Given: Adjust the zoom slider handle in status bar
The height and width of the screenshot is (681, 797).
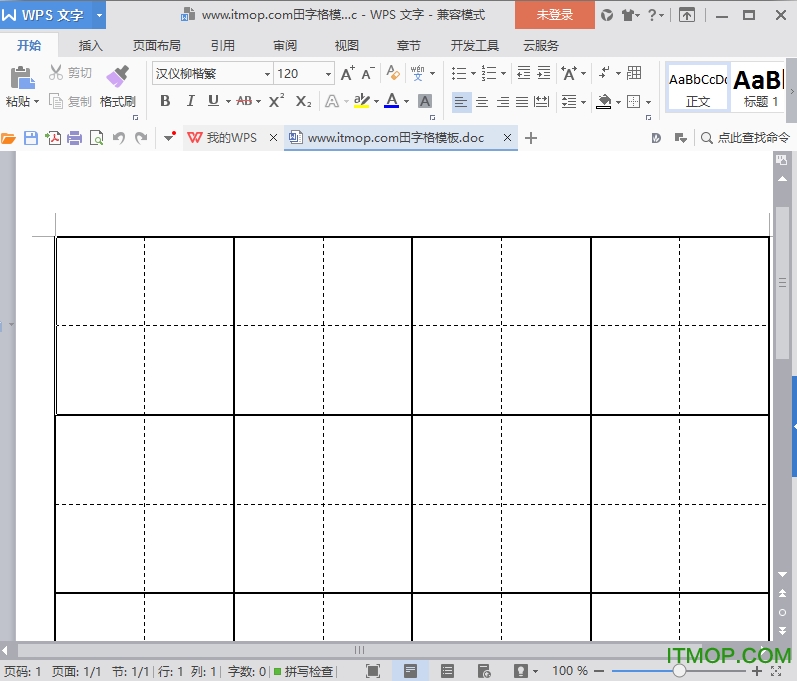Looking at the screenshot, I should 679,671.
